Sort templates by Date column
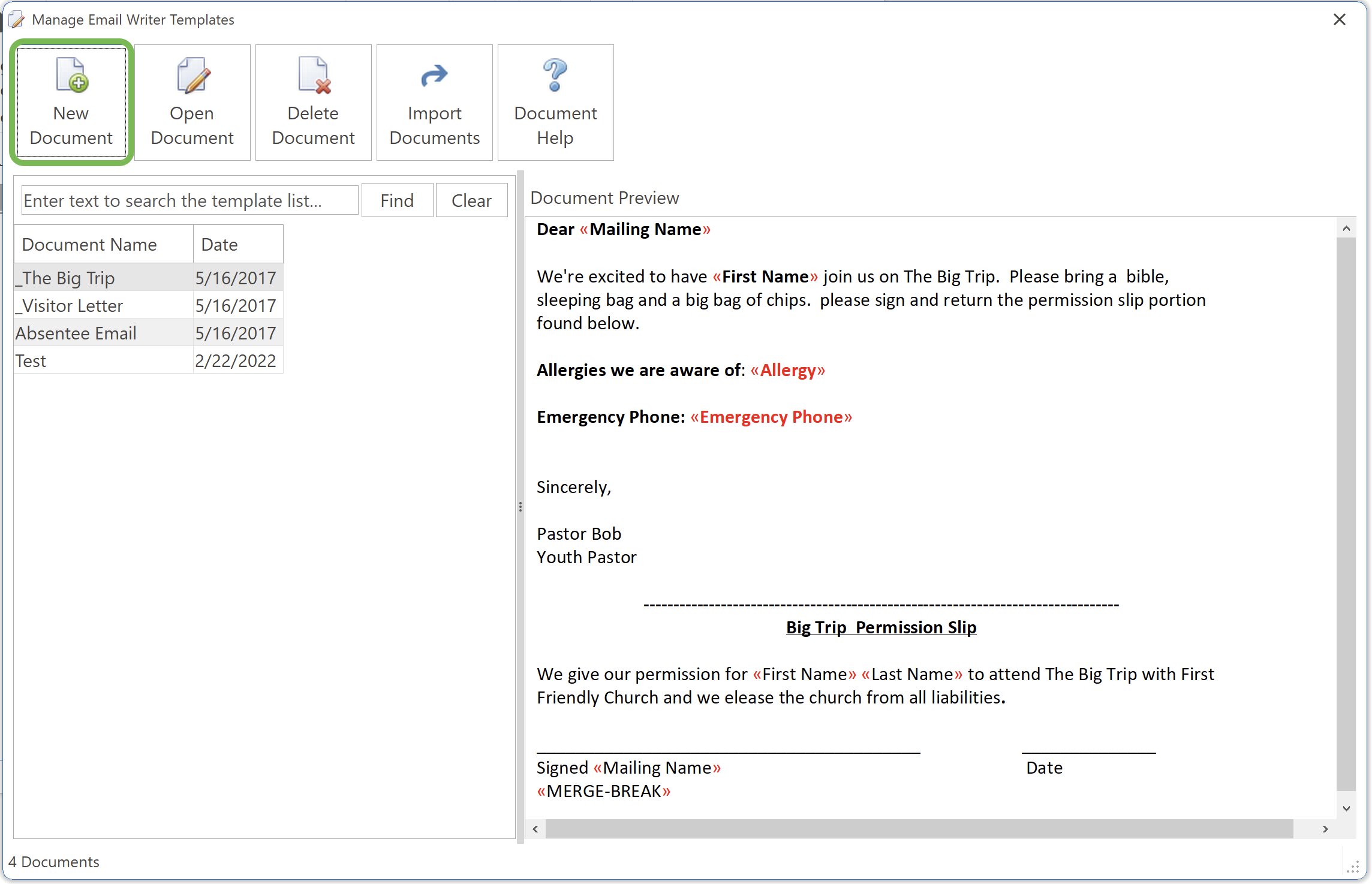 [x=219, y=243]
